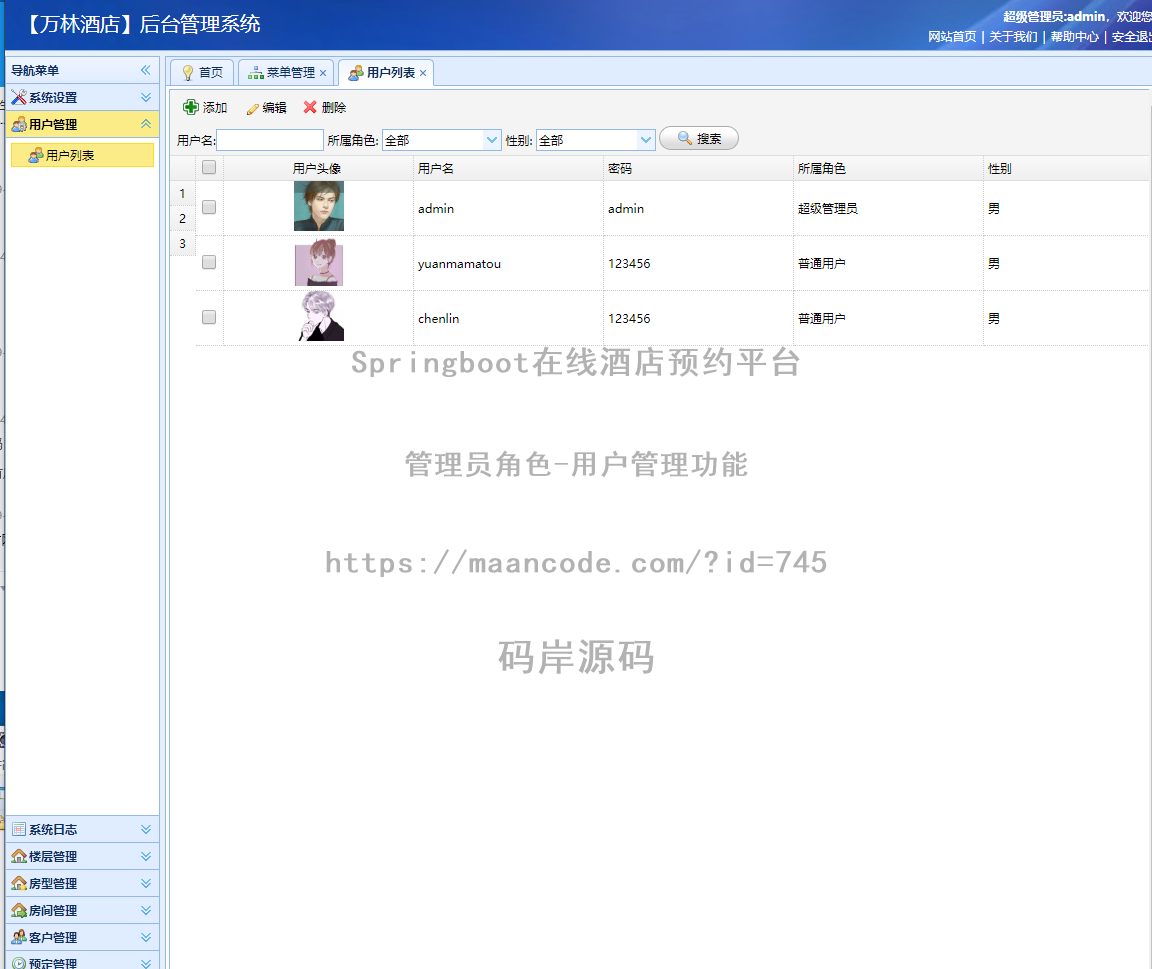
Task: Expand the 系统设置 sidebar section
Action: coord(145,97)
